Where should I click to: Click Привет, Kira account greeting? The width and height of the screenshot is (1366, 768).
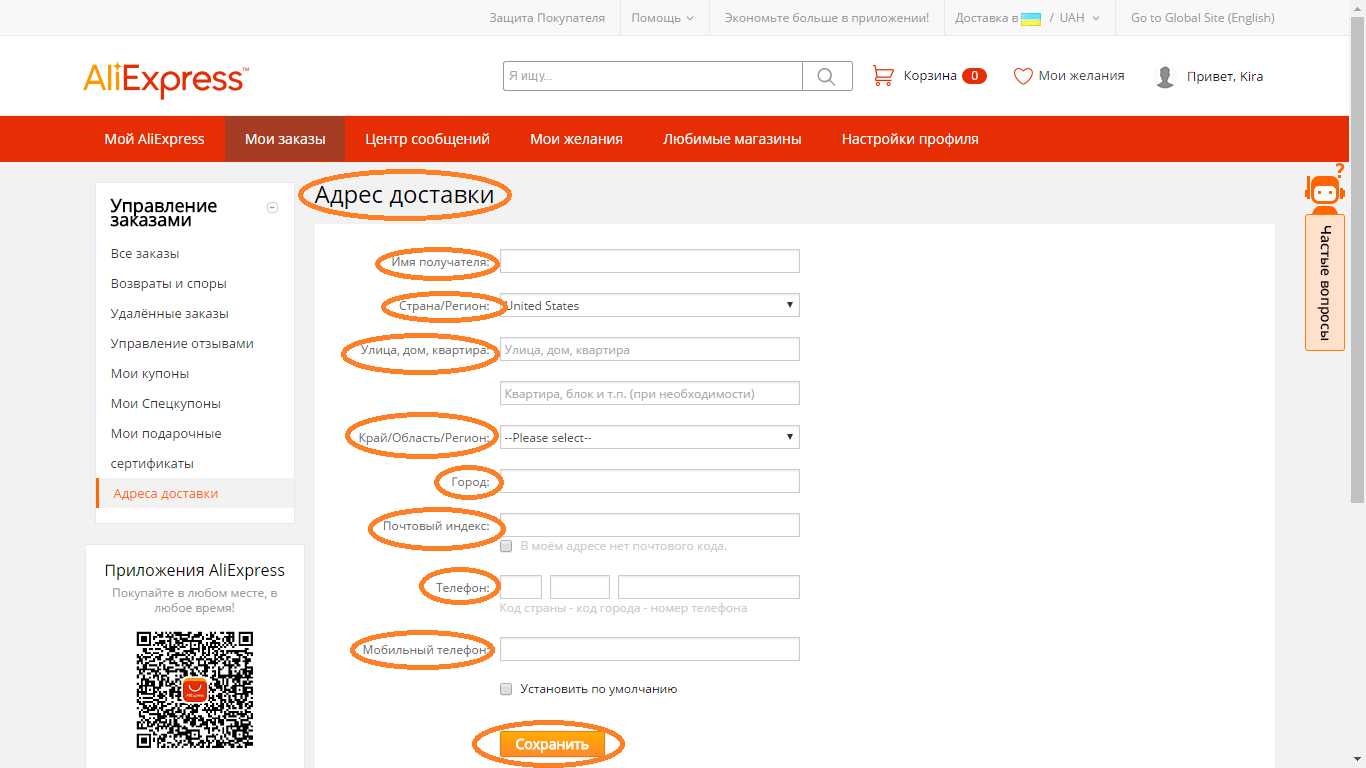click(x=1225, y=77)
